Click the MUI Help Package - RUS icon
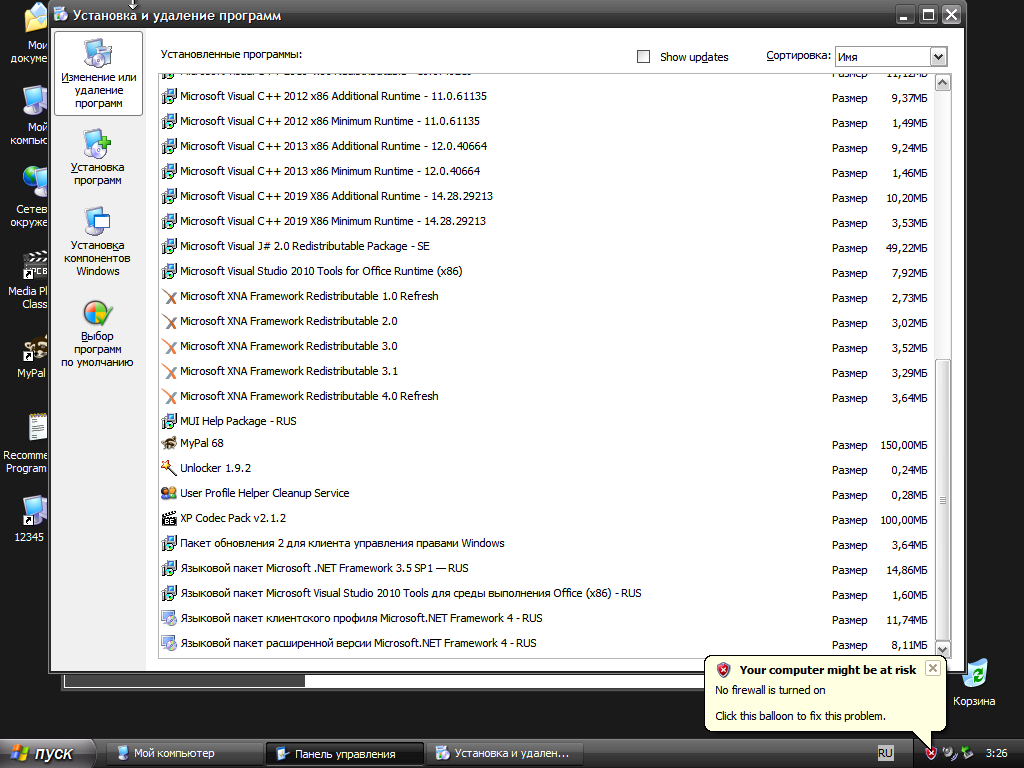Screen dimensions: 1024x768 coord(169,421)
